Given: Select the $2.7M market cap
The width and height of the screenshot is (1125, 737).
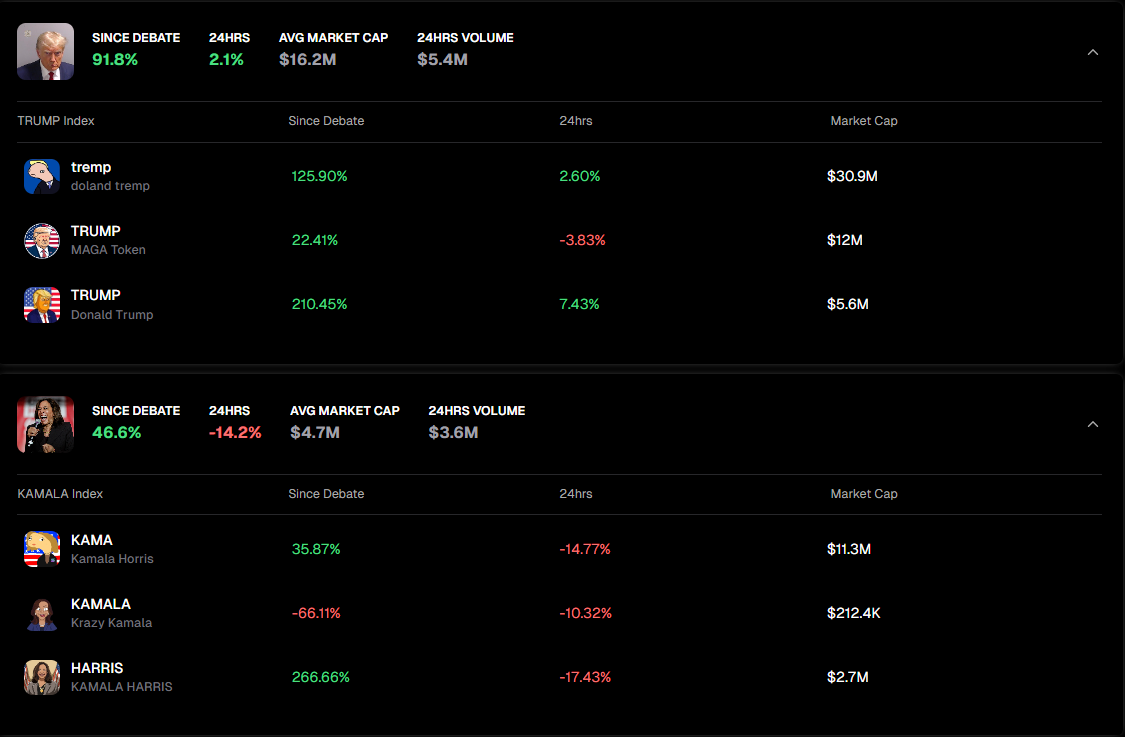Looking at the screenshot, I should click(x=847, y=677).
